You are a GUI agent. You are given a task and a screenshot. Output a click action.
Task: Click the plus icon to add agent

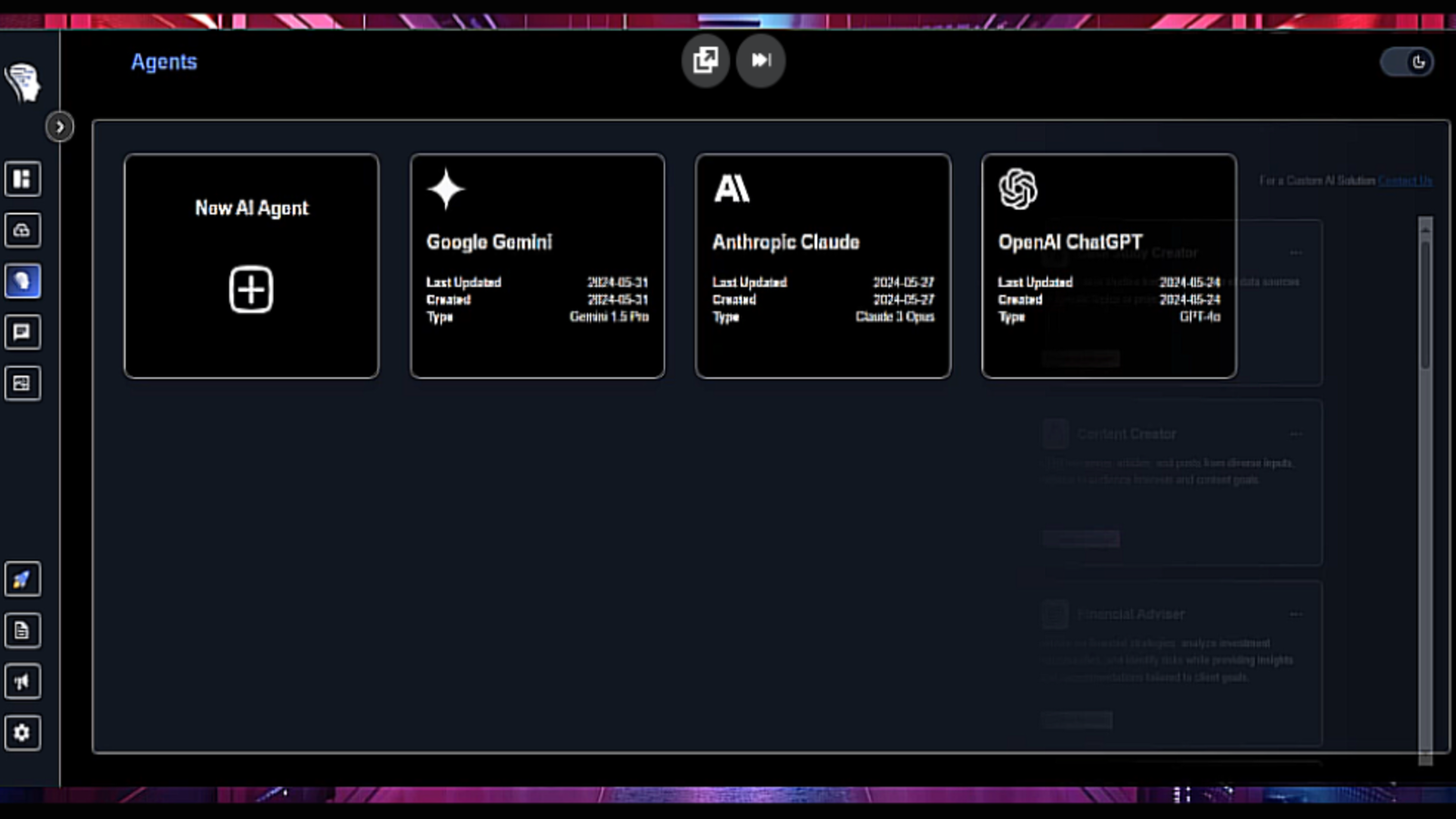(x=251, y=289)
